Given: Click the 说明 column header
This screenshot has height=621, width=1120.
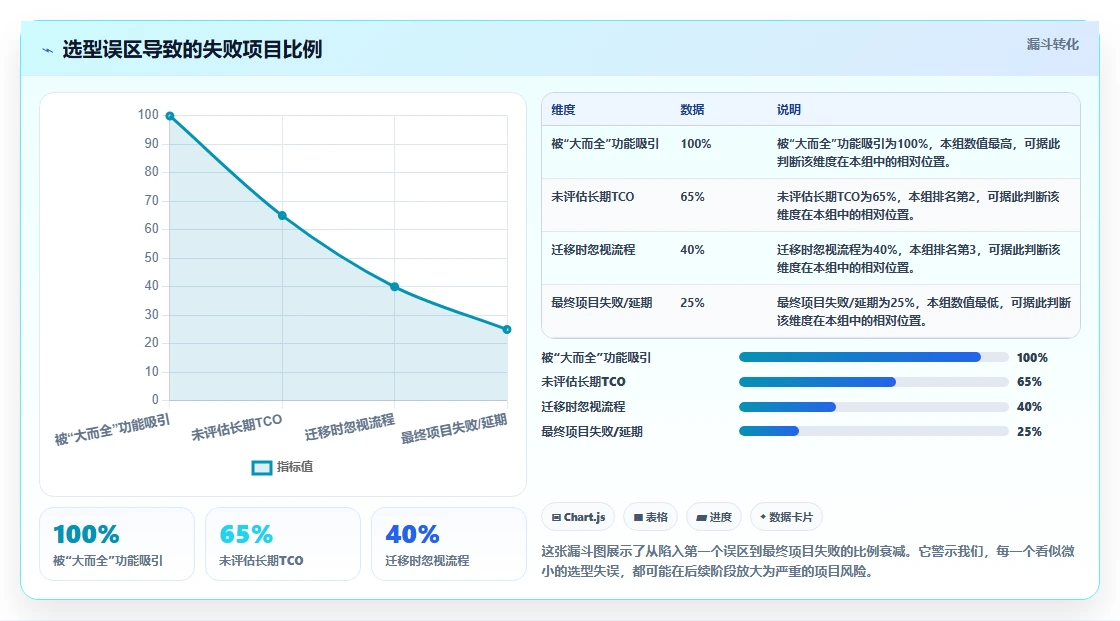Looking at the screenshot, I should 789,109.
